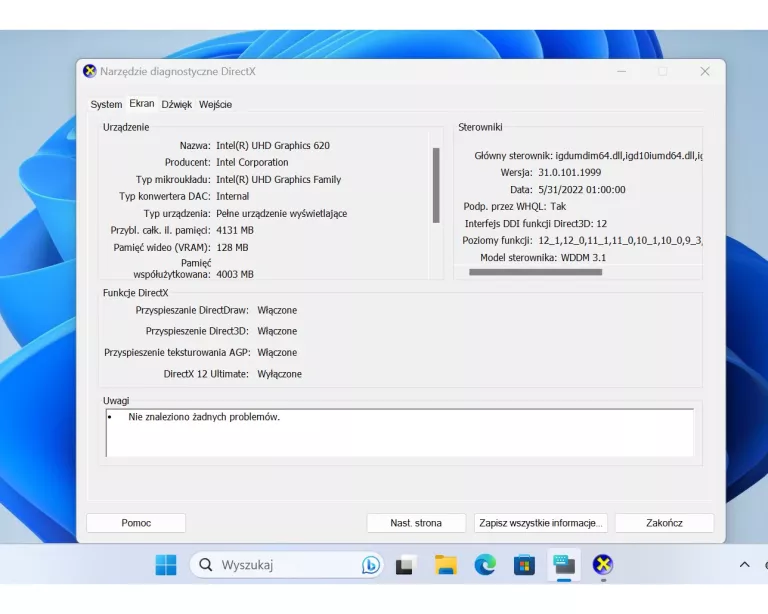This screenshot has height=614, width=768.
Task: Click the active remote desktop taskbar icon
Action: (x=564, y=565)
